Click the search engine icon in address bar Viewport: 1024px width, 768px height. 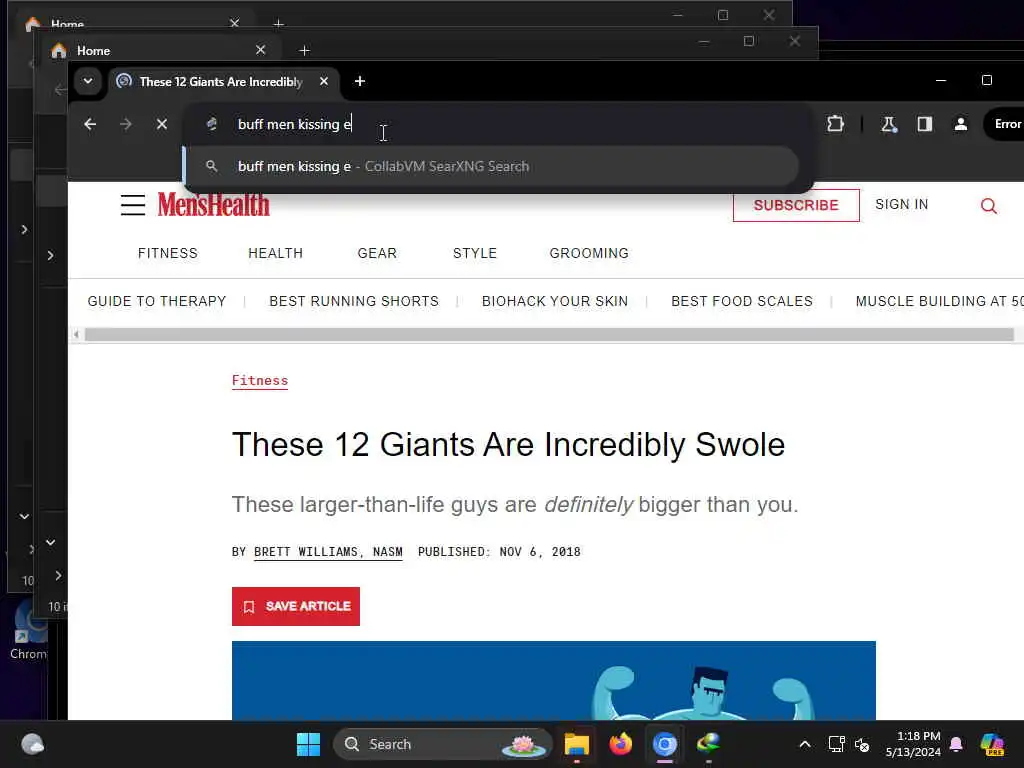[212, 124]
